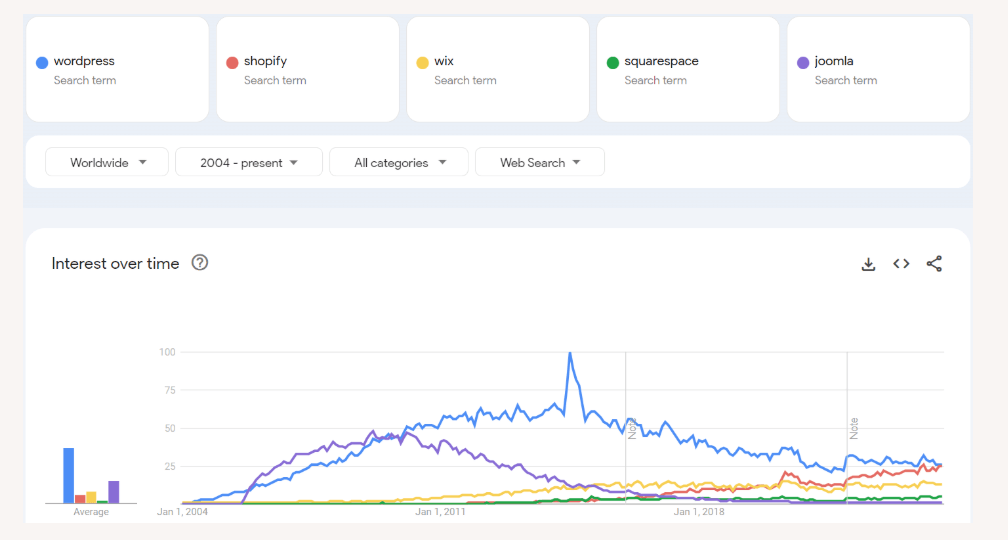This screenshot has width=1008, height=540.
Task: Select the wordpress search term field
Action: [x=84, y=61]
